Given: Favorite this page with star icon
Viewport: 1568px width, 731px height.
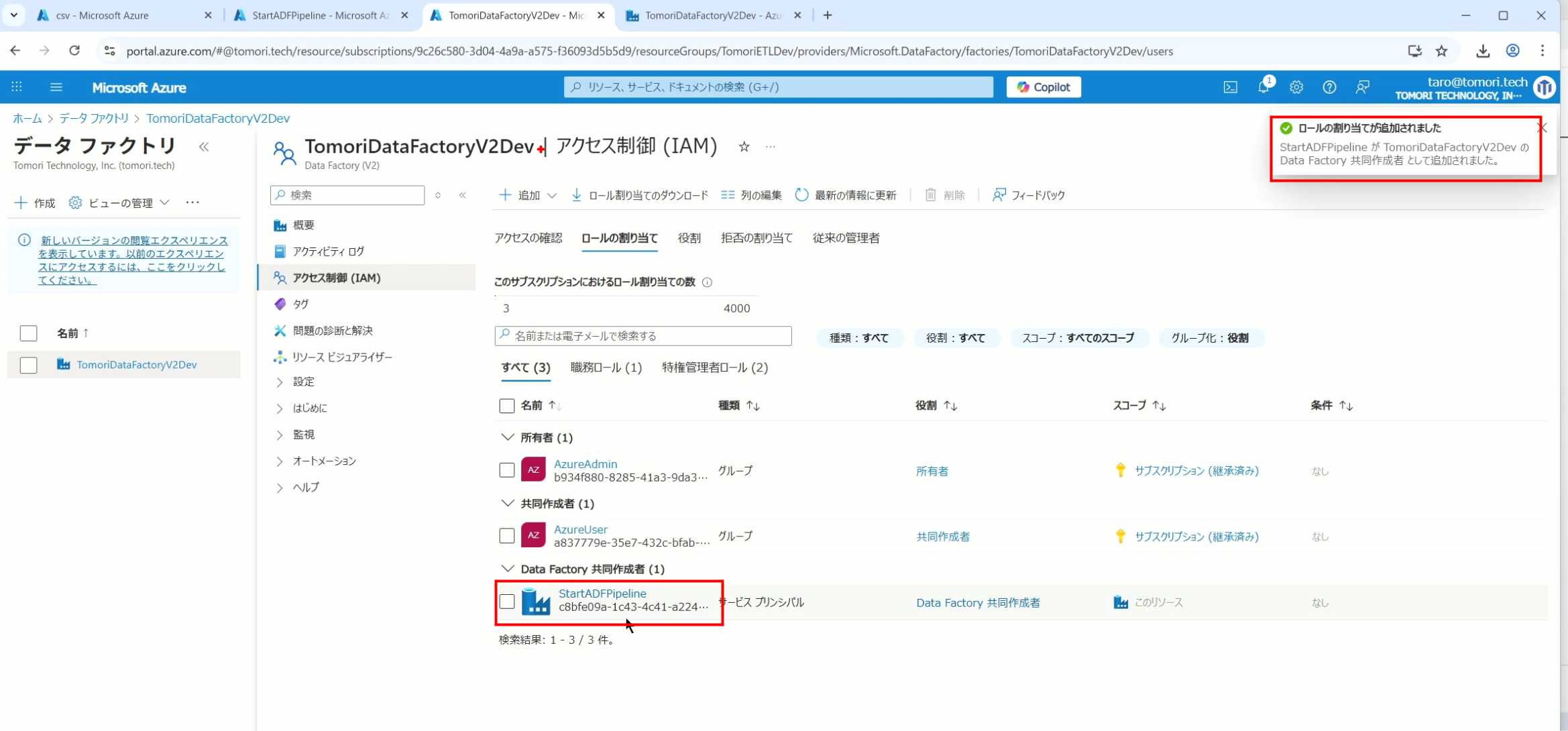Looking at the screenshot, I should [744, 147].
